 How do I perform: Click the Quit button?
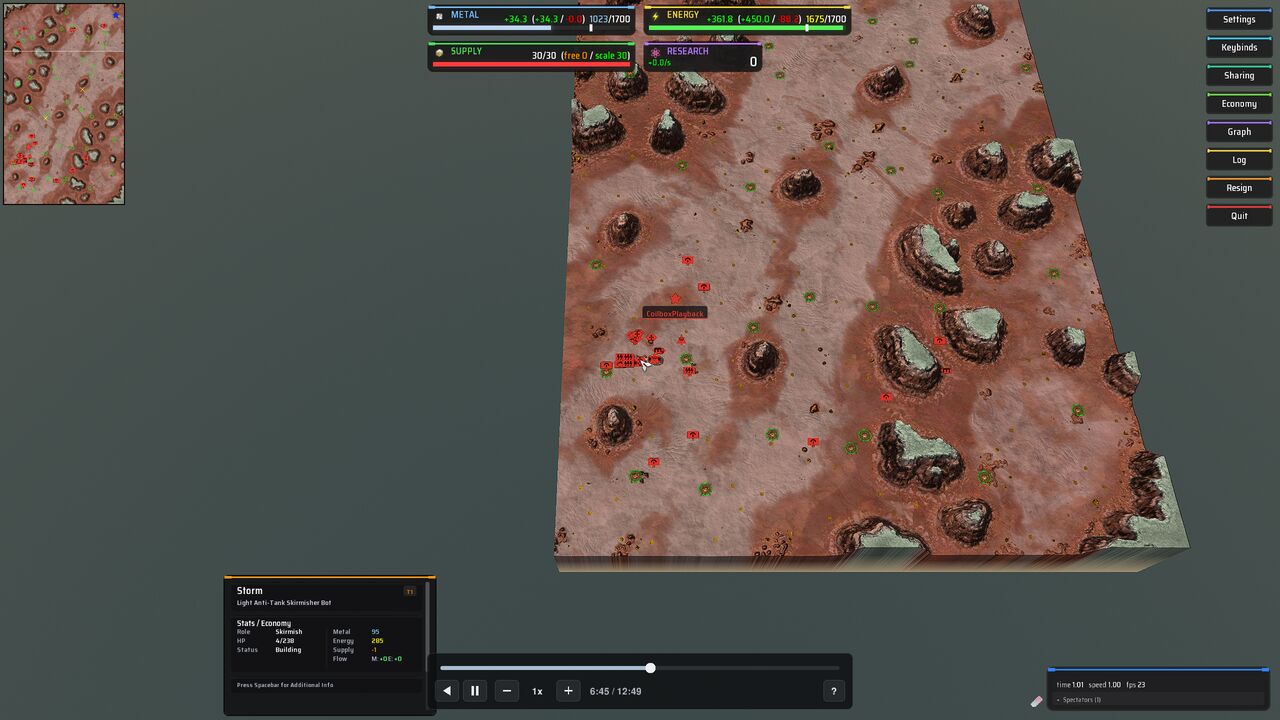[1239, 215]
